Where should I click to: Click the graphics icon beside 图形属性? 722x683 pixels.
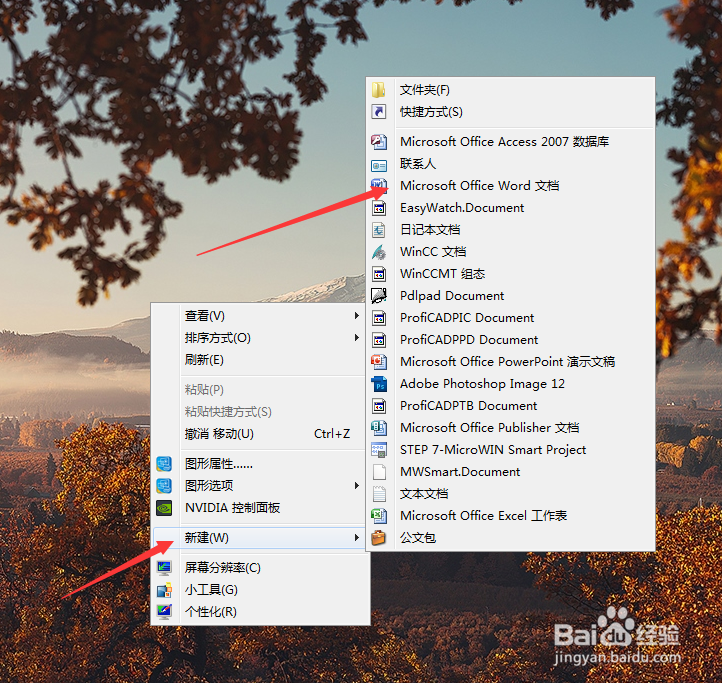(x=164, y=464)
